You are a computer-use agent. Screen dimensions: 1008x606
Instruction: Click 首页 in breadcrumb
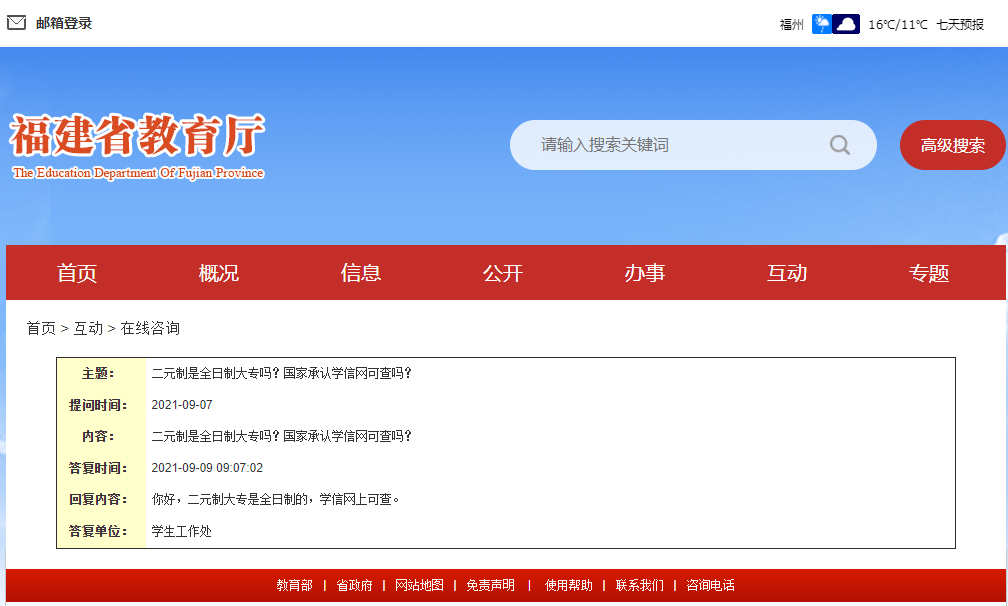[41, 328]
